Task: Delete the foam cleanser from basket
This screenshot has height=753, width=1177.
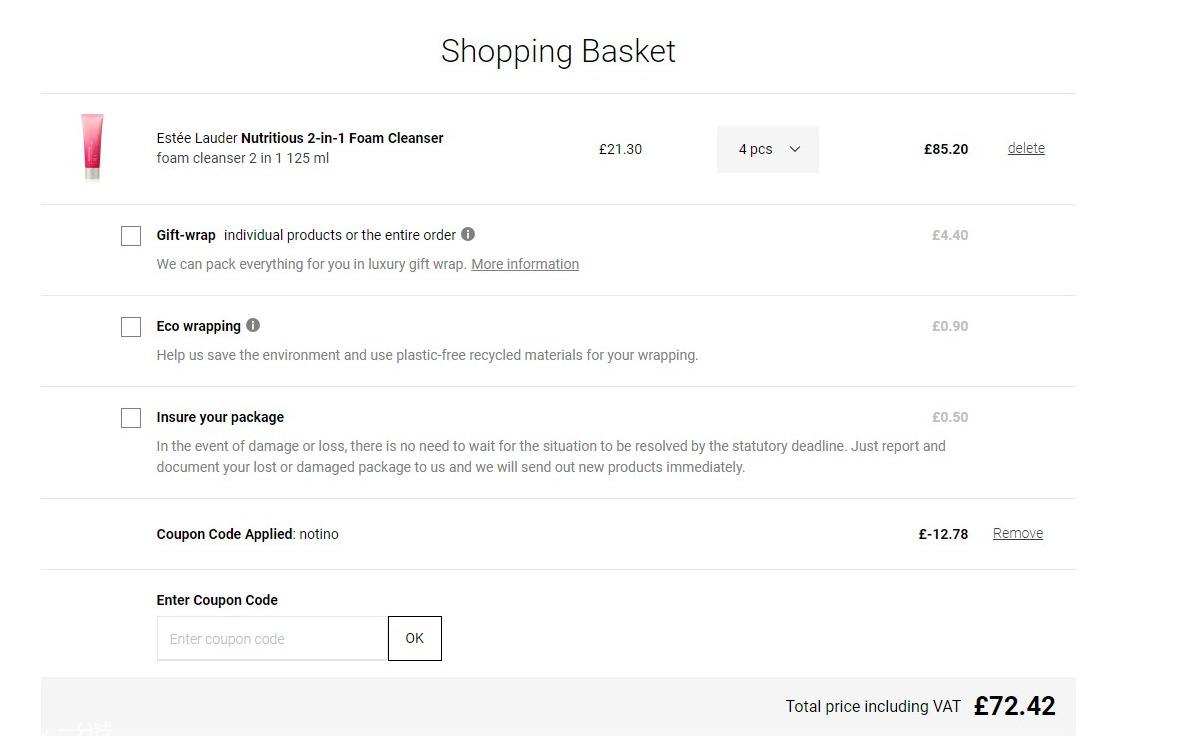Action: pyautogui.click(x=1026, y=149)
